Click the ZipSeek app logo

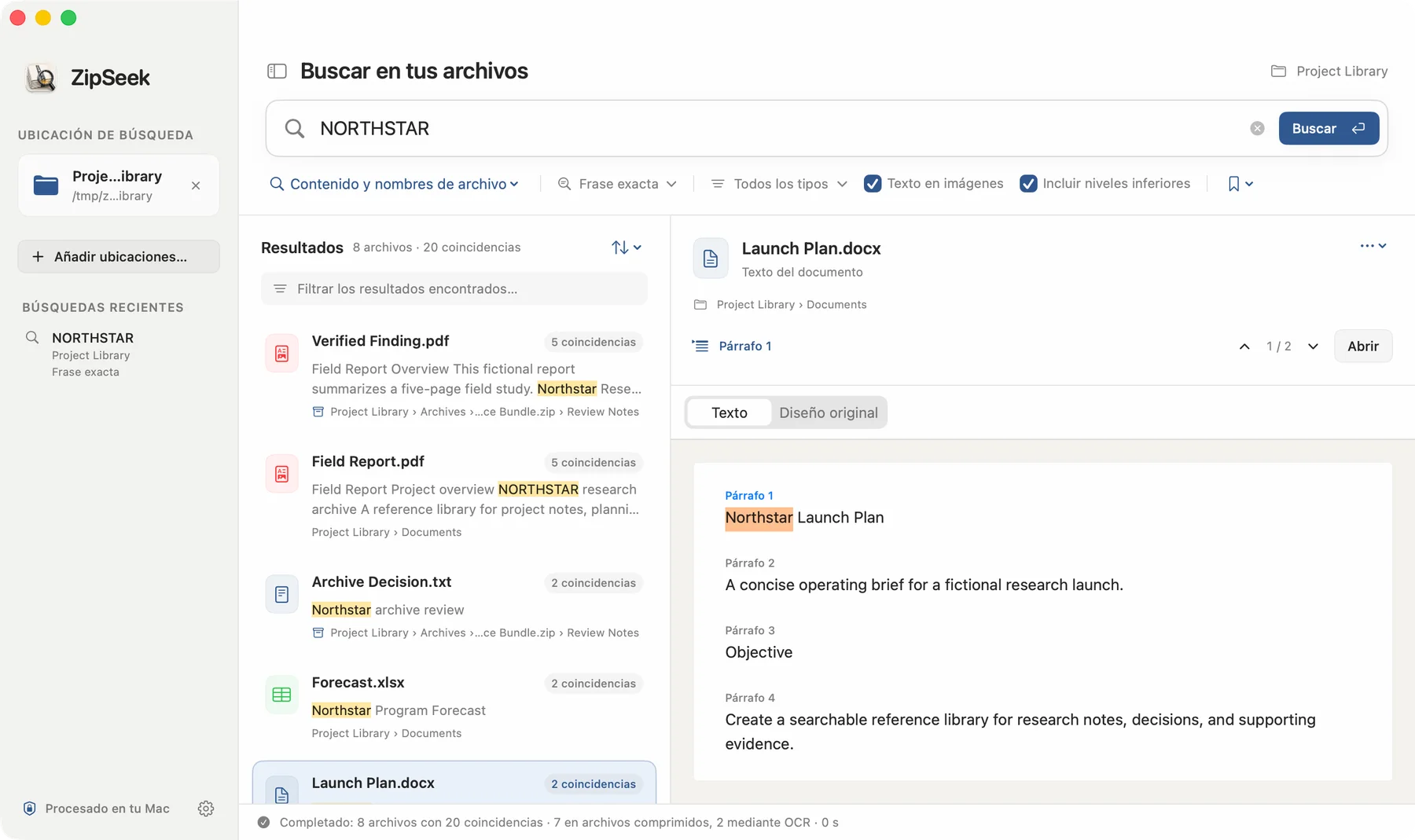(x=41, y=78)
